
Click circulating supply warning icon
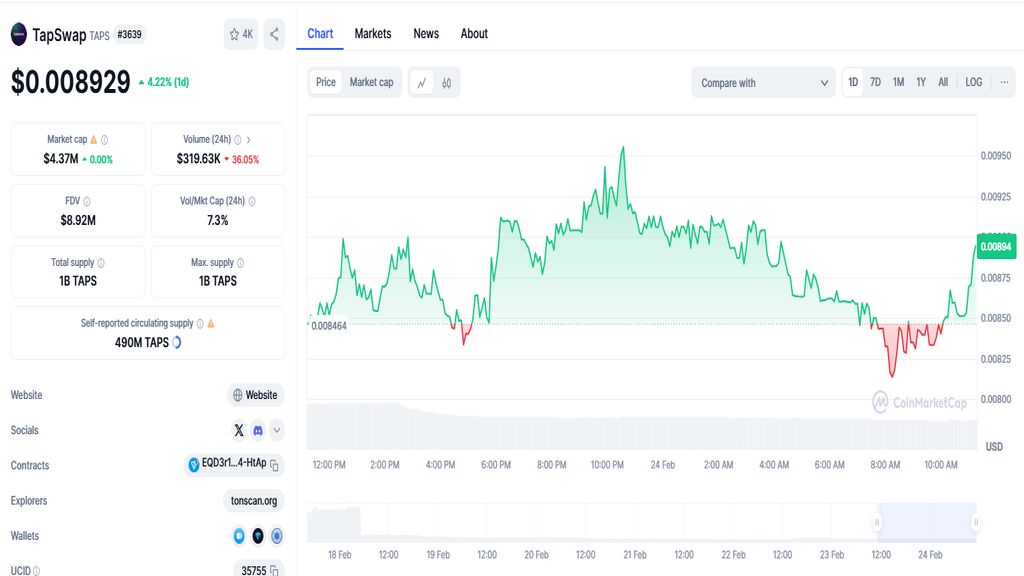[211, 323]
